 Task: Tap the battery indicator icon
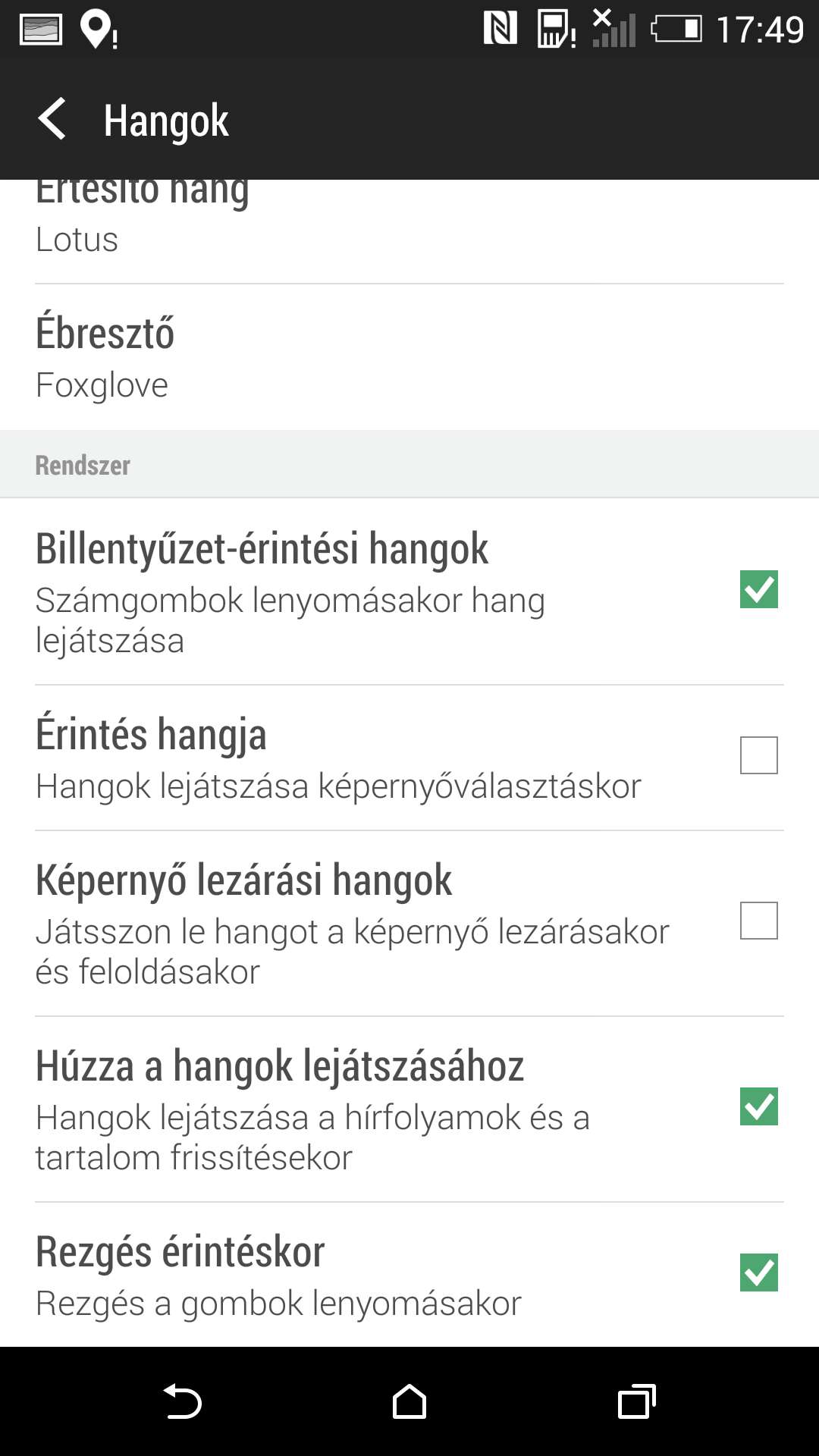coord(676,30)
